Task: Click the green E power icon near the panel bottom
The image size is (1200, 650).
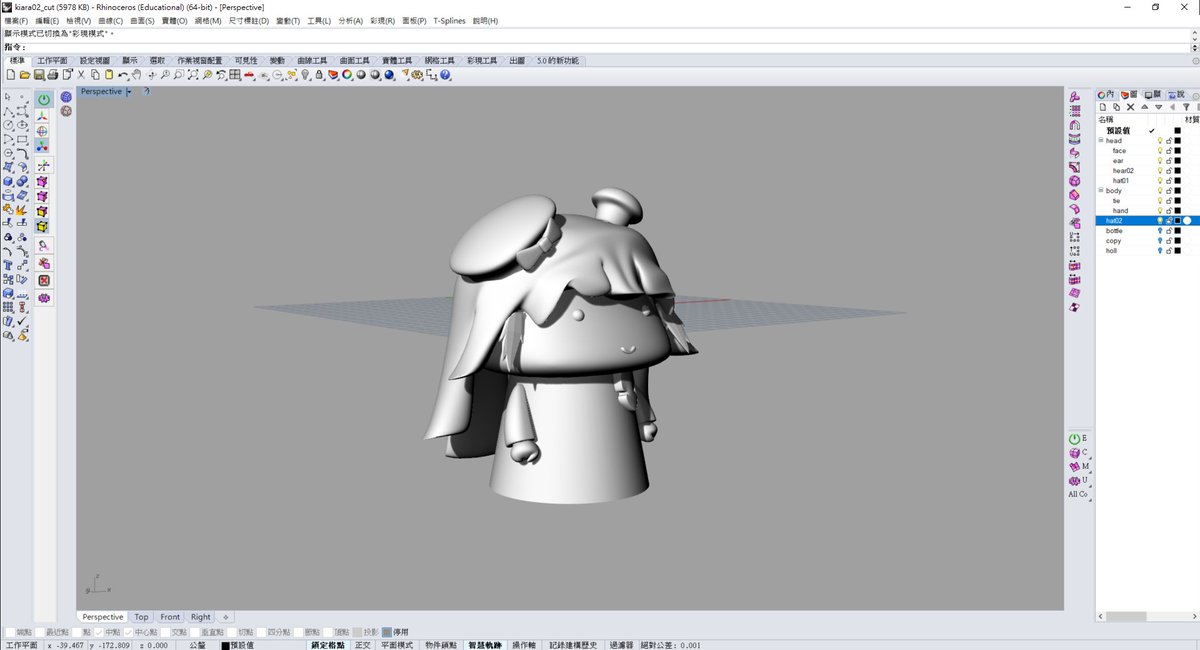Action: coord(1075,438)
